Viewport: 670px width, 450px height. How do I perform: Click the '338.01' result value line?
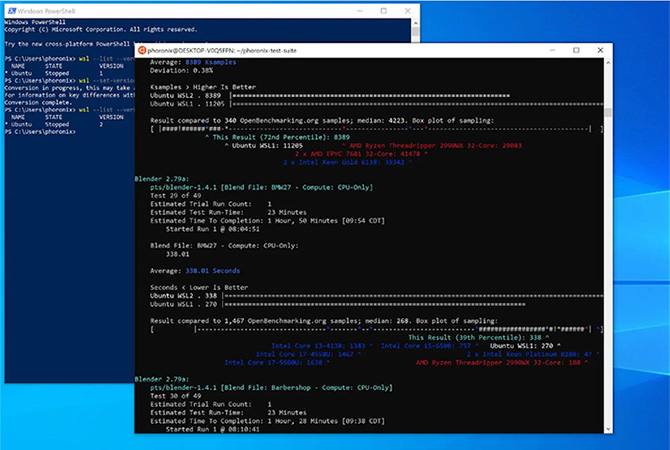coord(177,254)
